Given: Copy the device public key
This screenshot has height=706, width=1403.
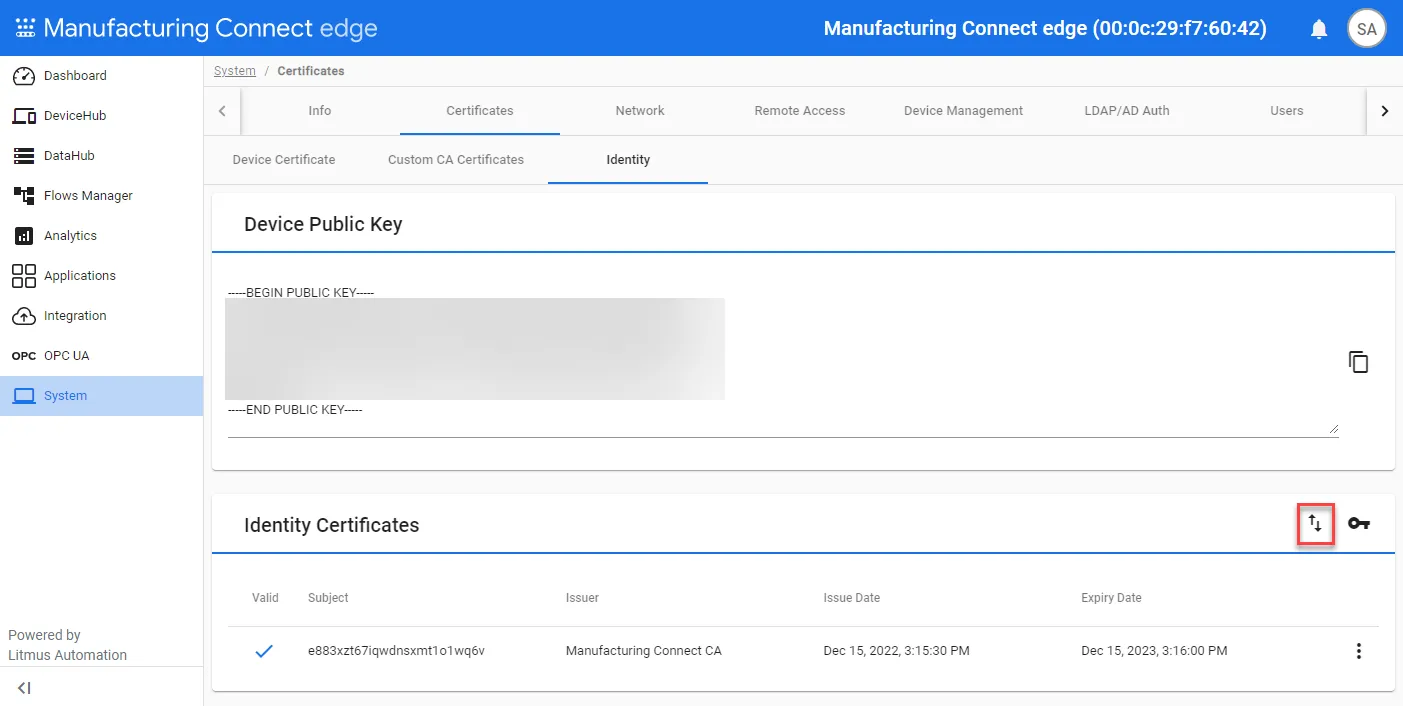Looking at the screenshot, I should pos(1358,362).
